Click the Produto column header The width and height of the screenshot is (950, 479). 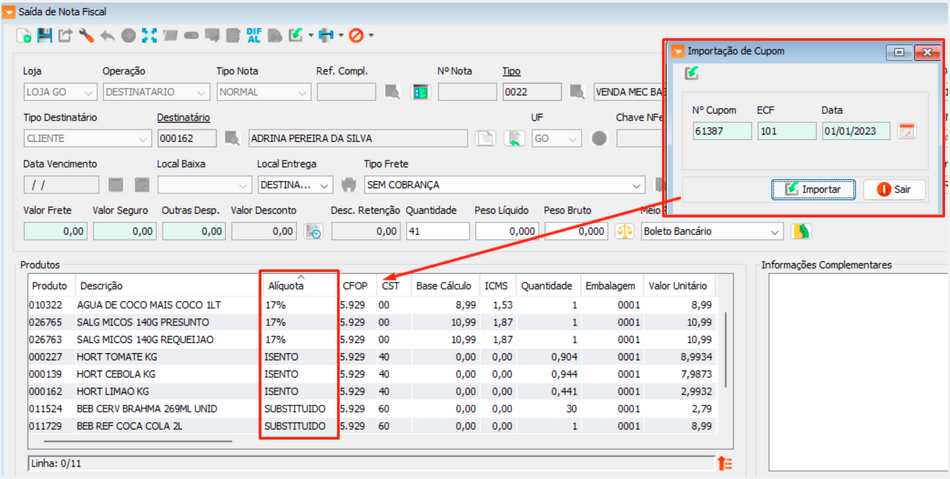pos(52,285)
